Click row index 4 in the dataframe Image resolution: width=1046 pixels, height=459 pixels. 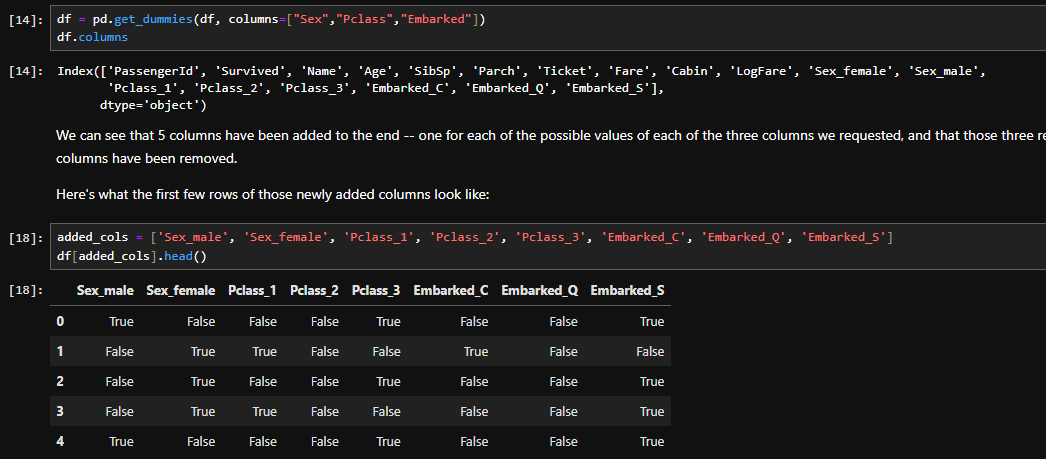[x=61, y=441]
